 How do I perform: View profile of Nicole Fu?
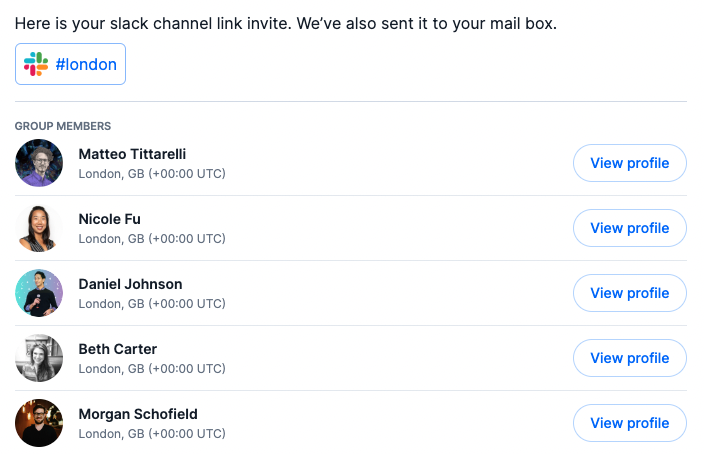click(629, 228)
